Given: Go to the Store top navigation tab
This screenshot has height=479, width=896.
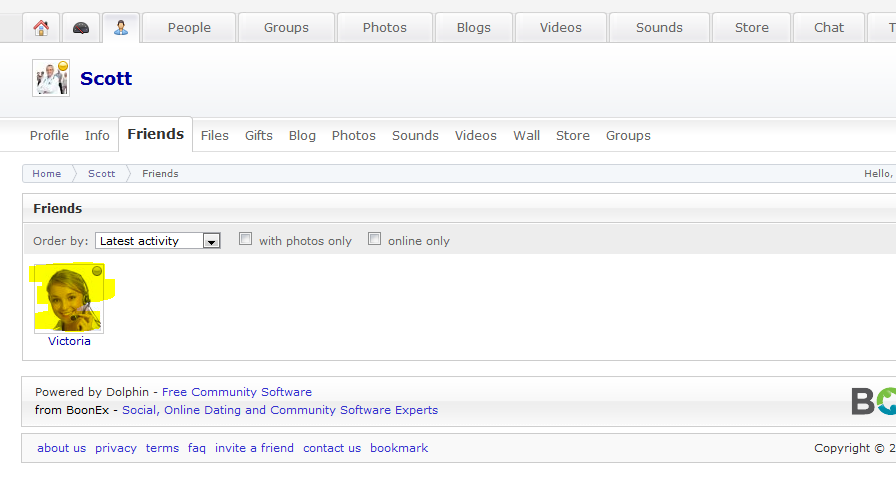Looking at the screenshot, I should tap(752, 28).
